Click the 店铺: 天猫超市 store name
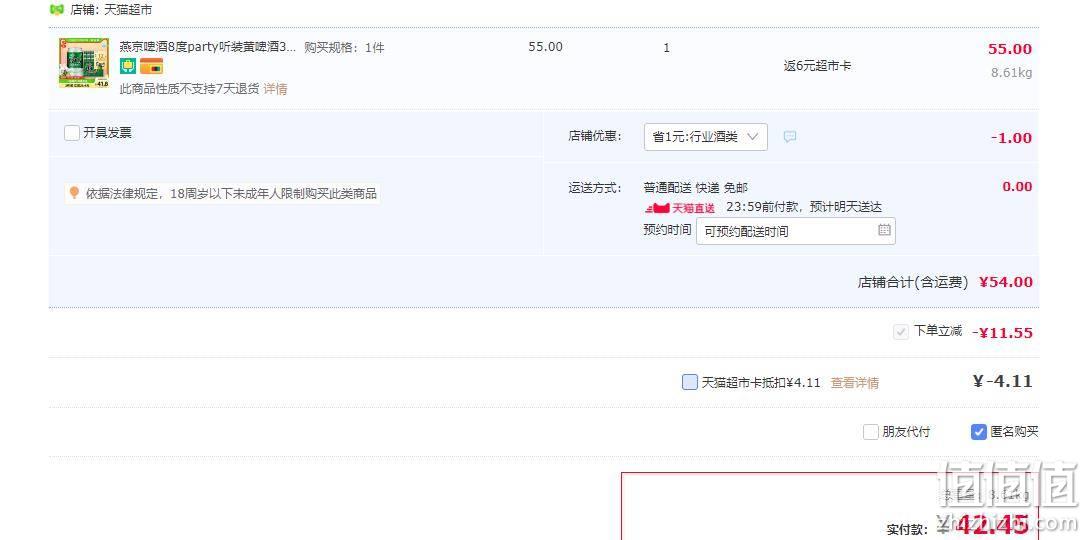The image size is (1087, 540). point(111,10)
